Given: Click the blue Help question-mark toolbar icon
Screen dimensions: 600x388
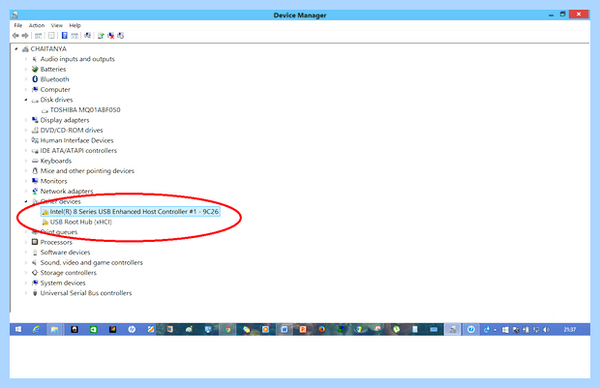Looking at the screenshot, I should (x=64, y=36).
